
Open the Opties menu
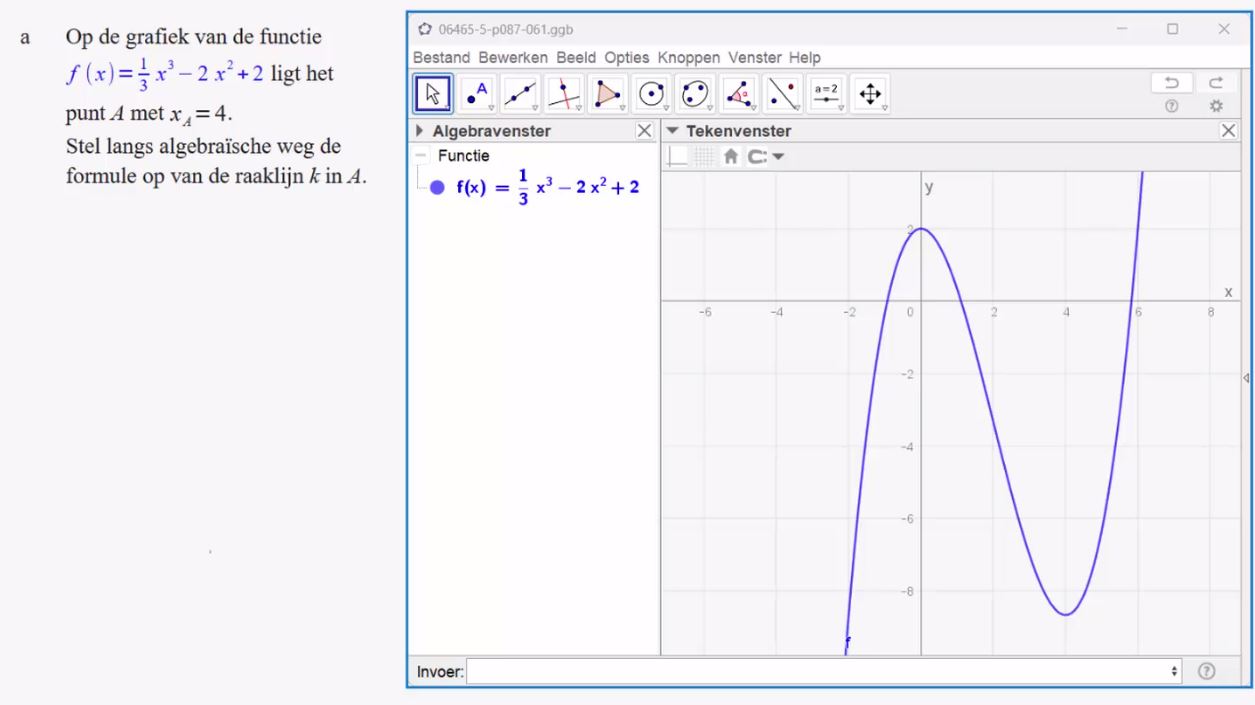tap(626, 58)
